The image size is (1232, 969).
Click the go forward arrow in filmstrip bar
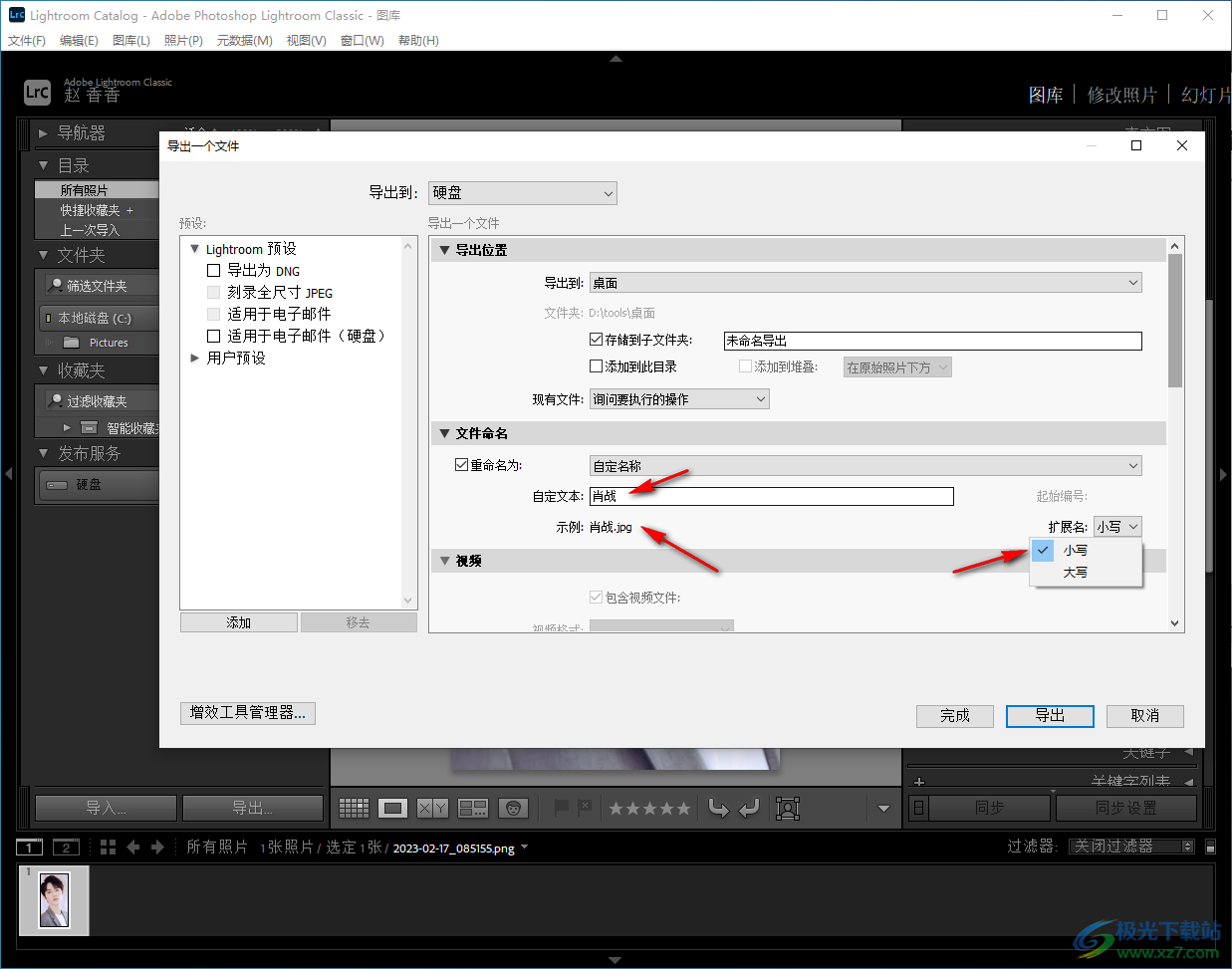coord(157,847)
